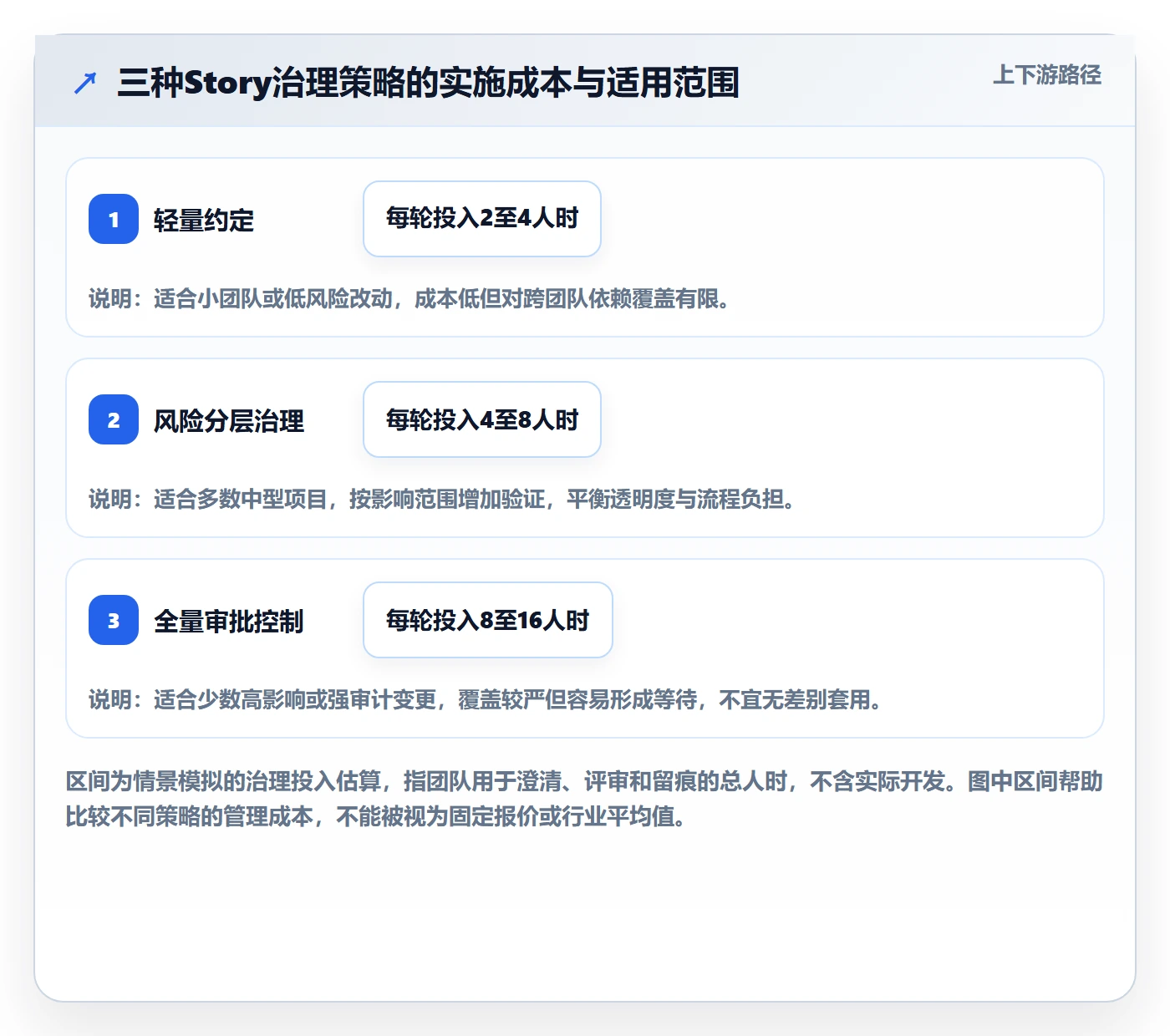Click the number 1 badge for 轻量约定
The image size is (1170, 1036).
(114, 219)
